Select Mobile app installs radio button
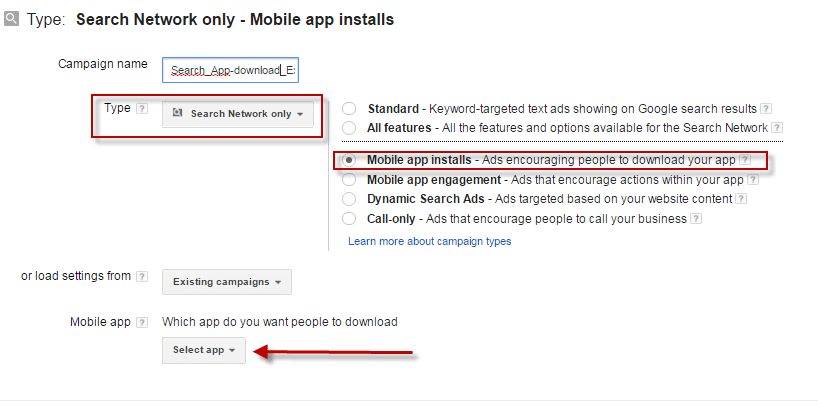This screenshot has width=818, height=406. pyautogui.click(x=349, y=160)
